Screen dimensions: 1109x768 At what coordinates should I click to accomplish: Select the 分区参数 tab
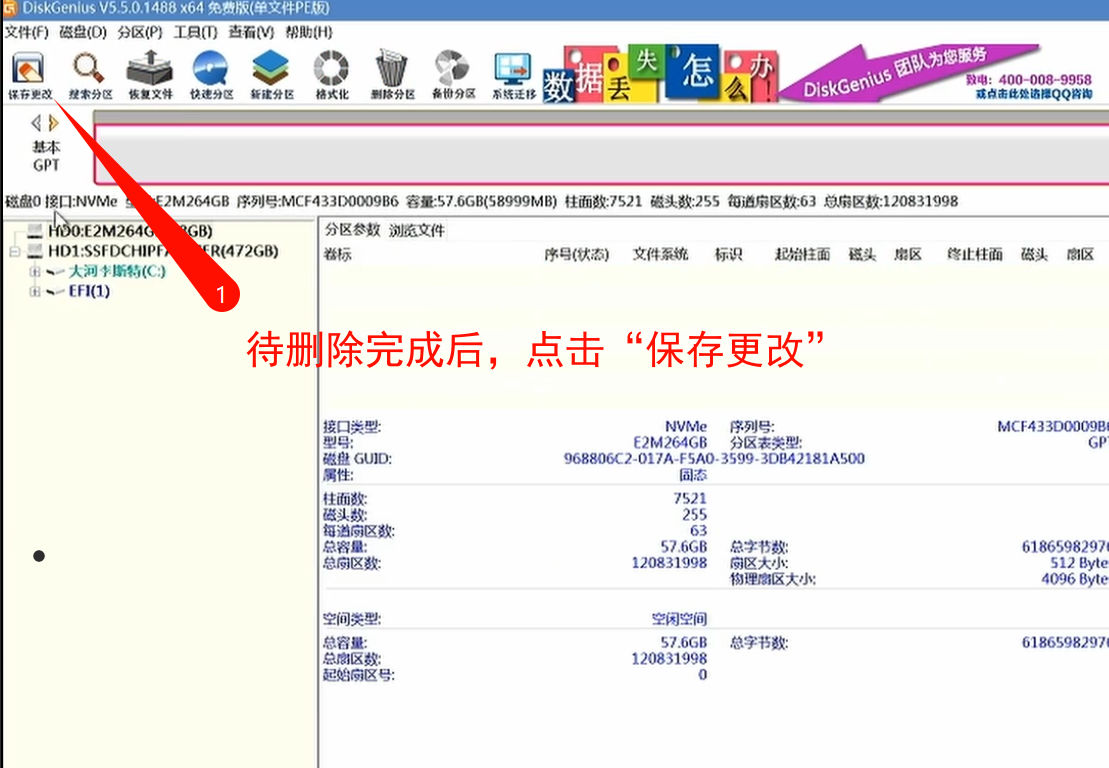click(x=352, y=230)
